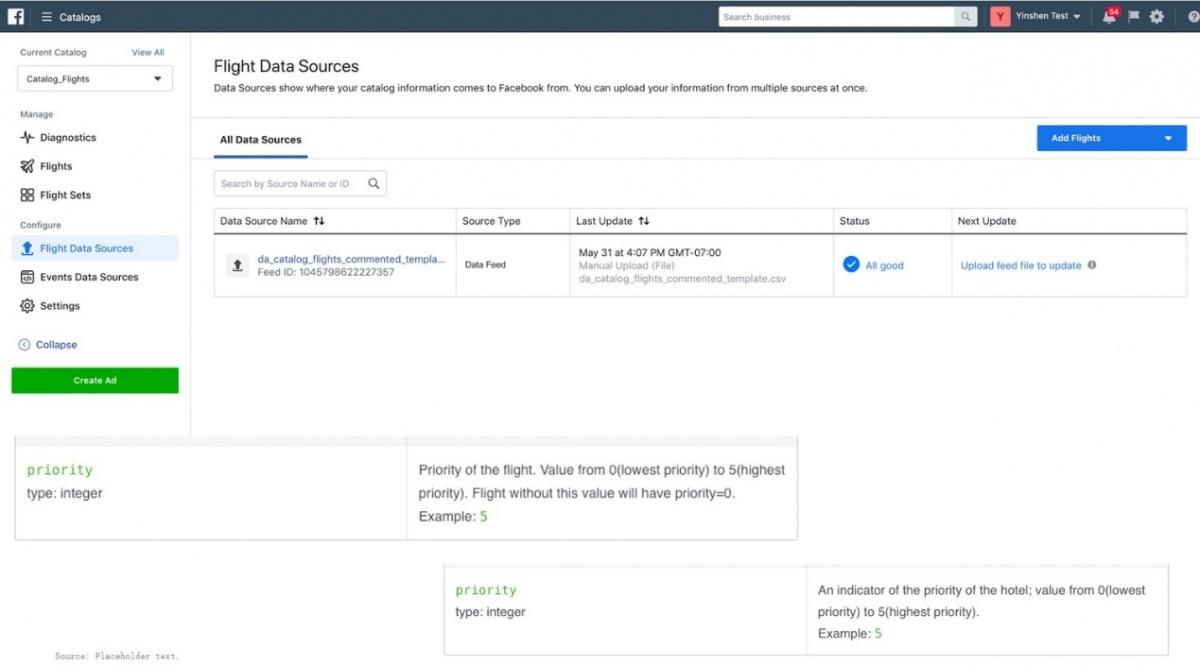Click da_catalog_flights_commented_template.csv filename text
The width and height of the screenshot is (1200, 667).
[683, 279]
